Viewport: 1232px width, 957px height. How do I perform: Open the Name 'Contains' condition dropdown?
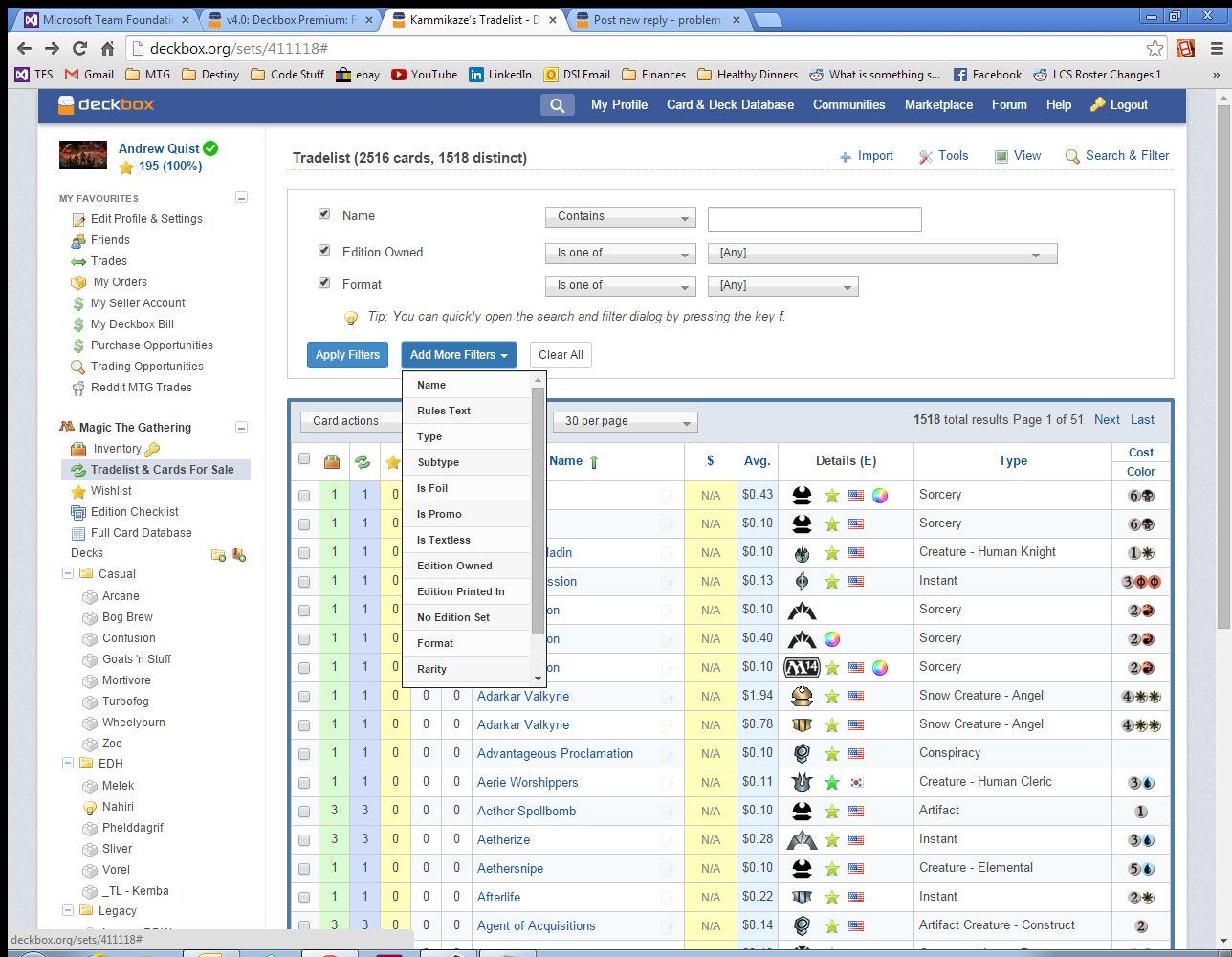point(620,217)
